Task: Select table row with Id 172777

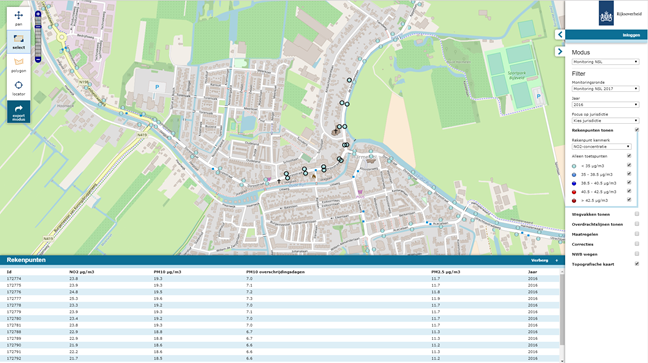Action: coord(280,299)
